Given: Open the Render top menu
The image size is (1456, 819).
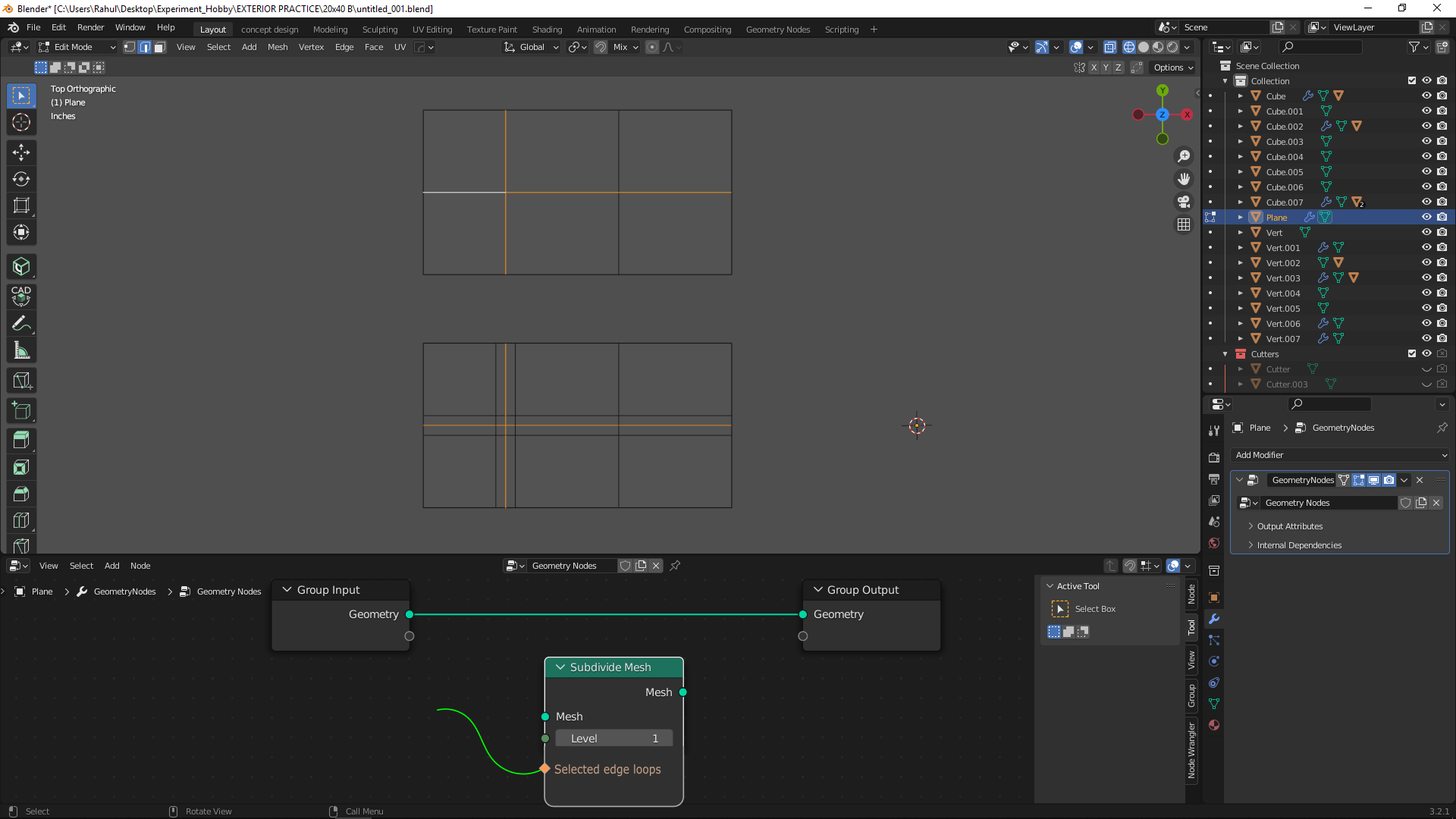Looking at the screenshot, I should pos(90,27).
